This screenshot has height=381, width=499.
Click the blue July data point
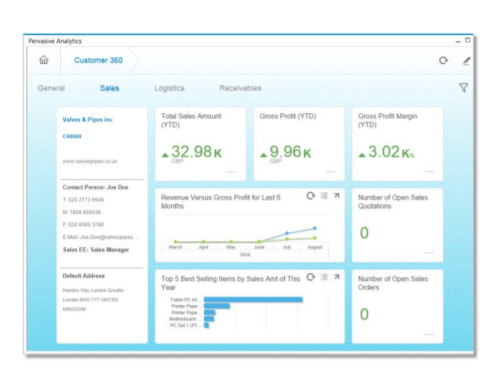click(287, 233)
